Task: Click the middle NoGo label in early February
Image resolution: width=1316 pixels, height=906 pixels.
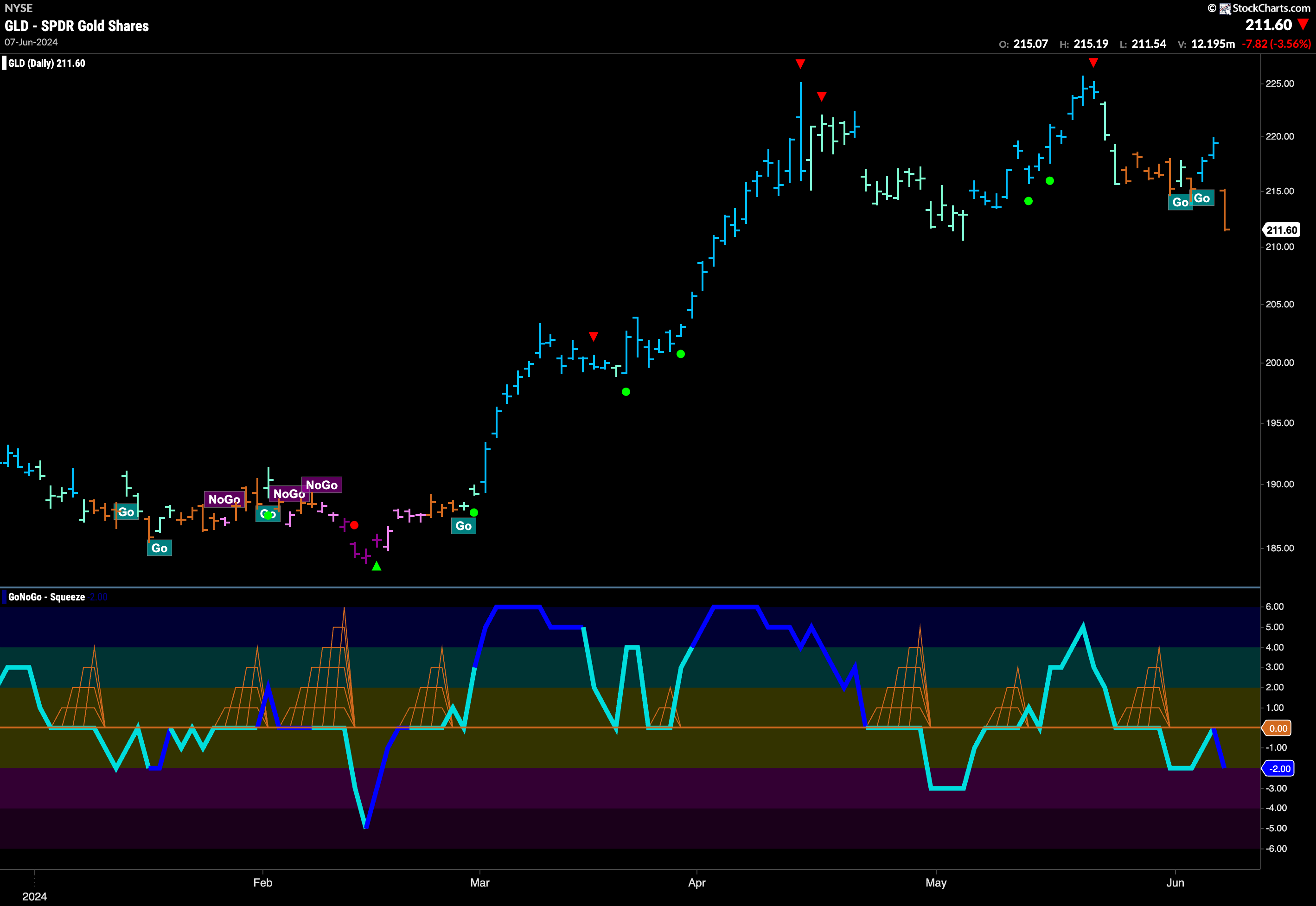Action: [x=289, y=494]
